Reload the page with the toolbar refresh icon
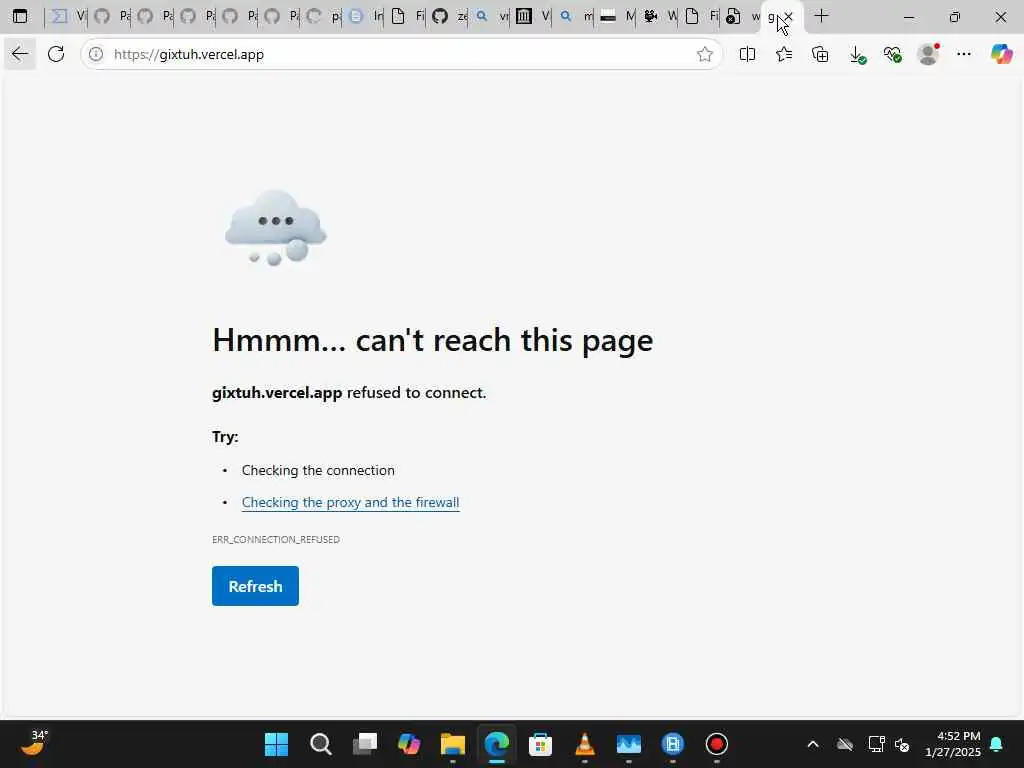 click(56, 54)
